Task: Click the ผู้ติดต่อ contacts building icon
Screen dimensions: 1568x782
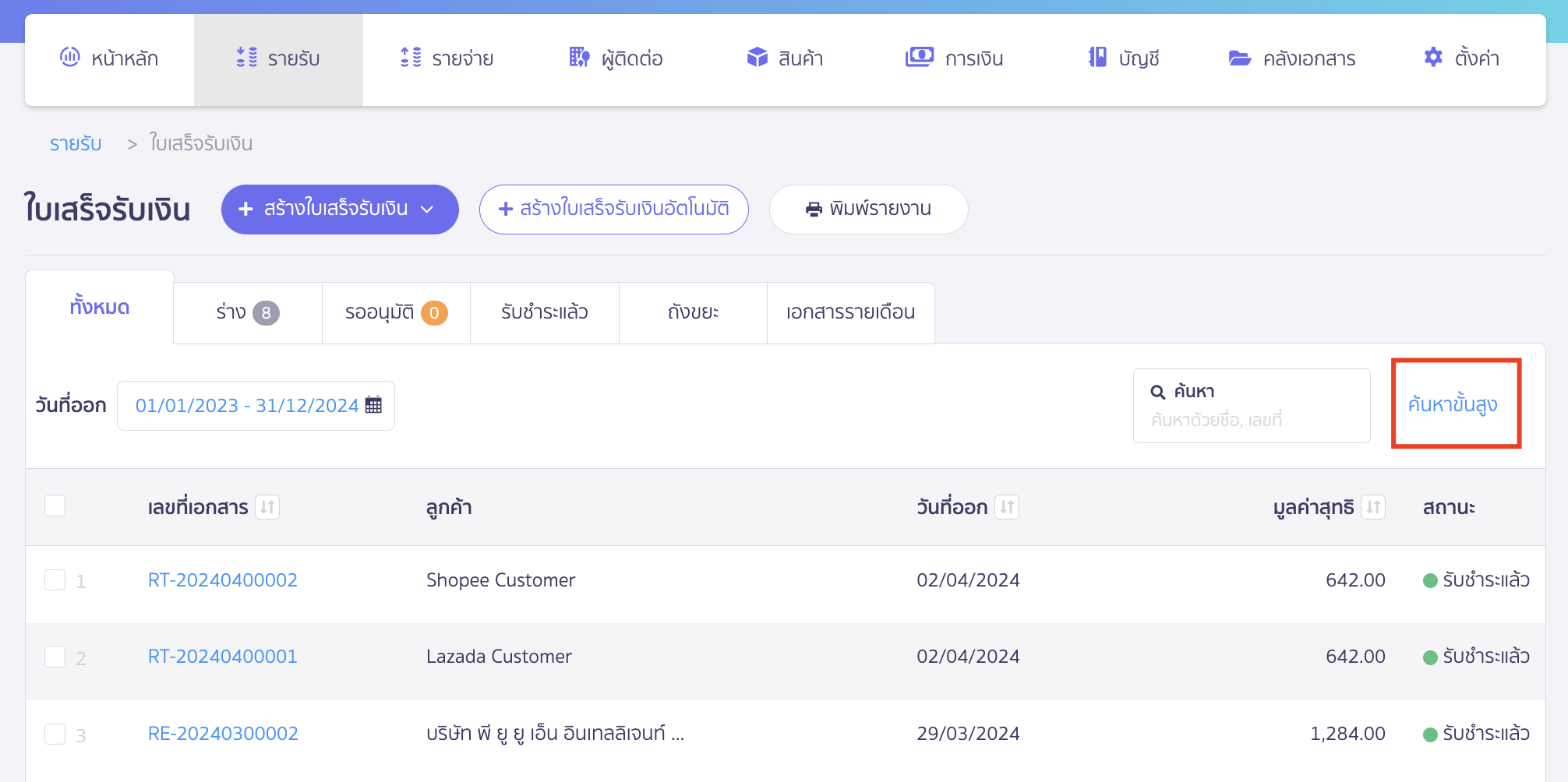Action: (x=579, y=57)
